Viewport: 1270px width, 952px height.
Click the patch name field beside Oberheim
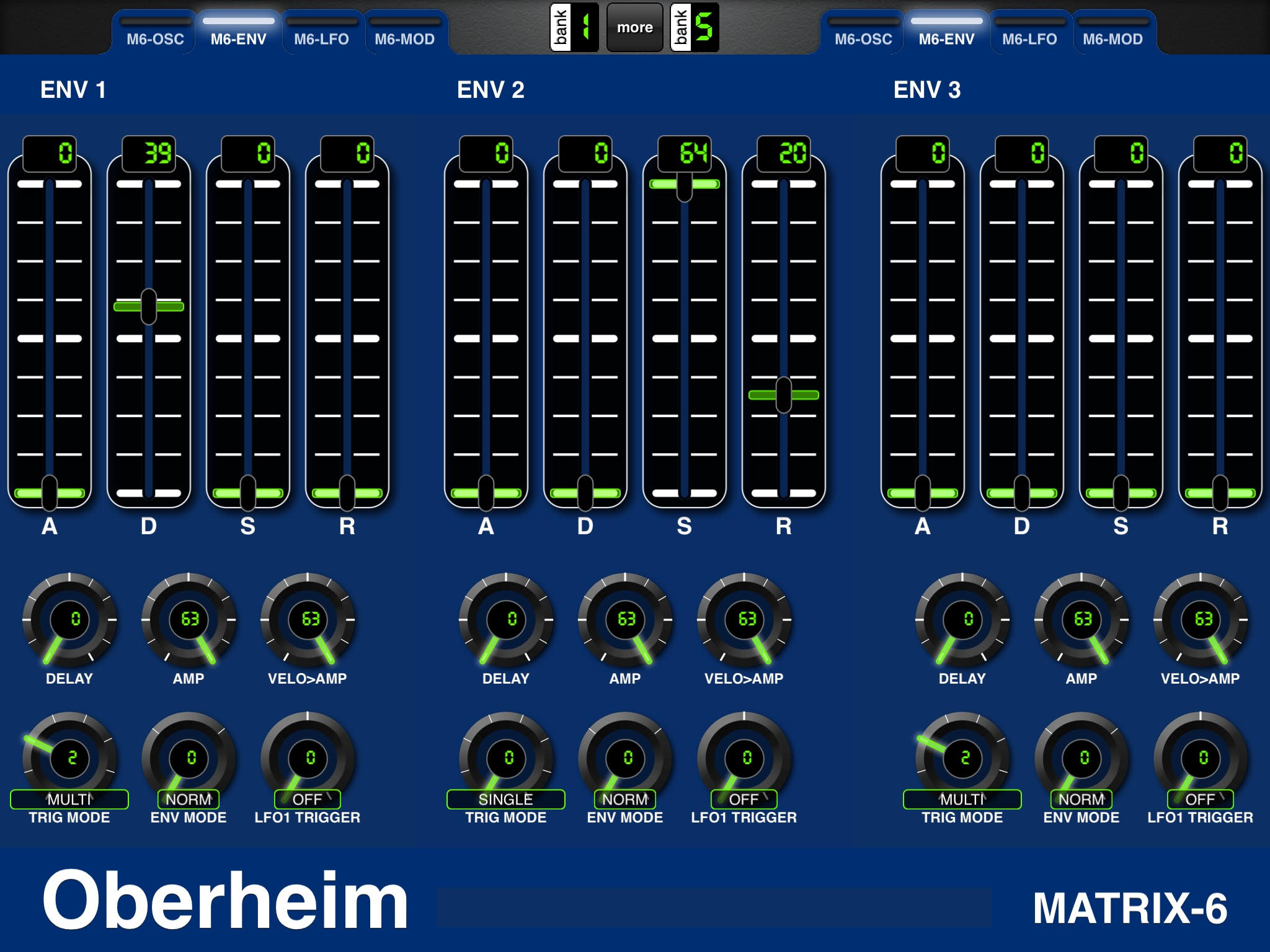point(714,907)
